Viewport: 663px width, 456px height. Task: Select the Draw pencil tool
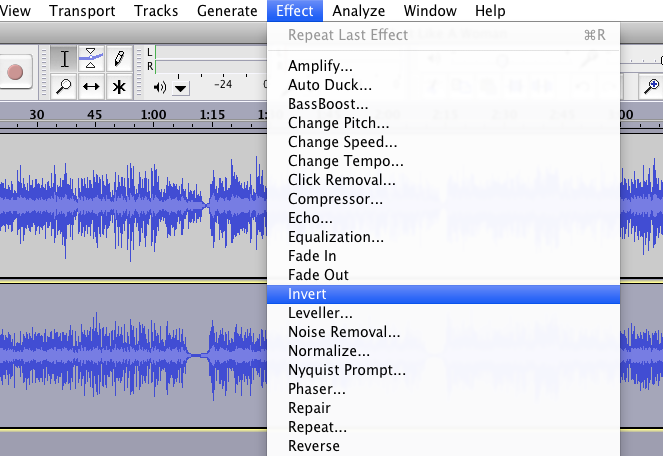click(119, 59)
